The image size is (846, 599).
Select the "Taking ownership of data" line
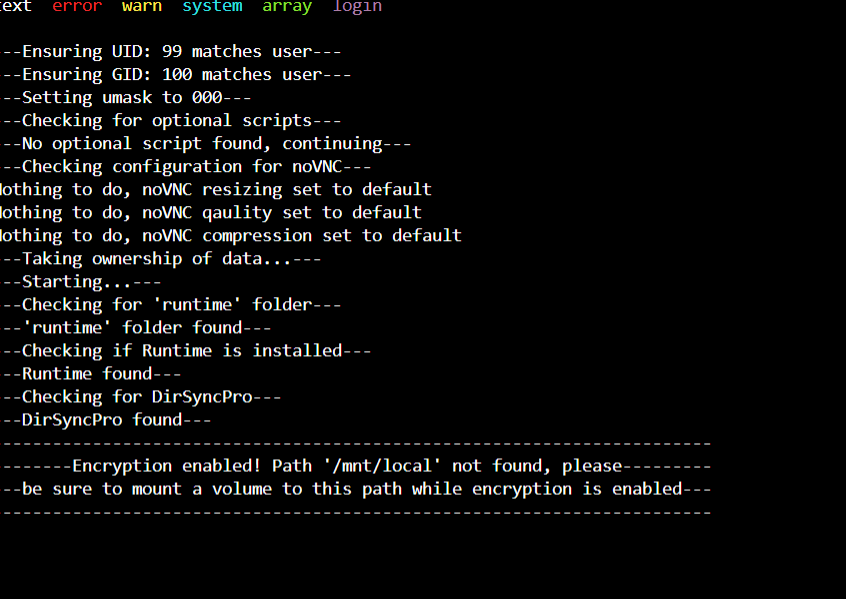tap(161, 259)
